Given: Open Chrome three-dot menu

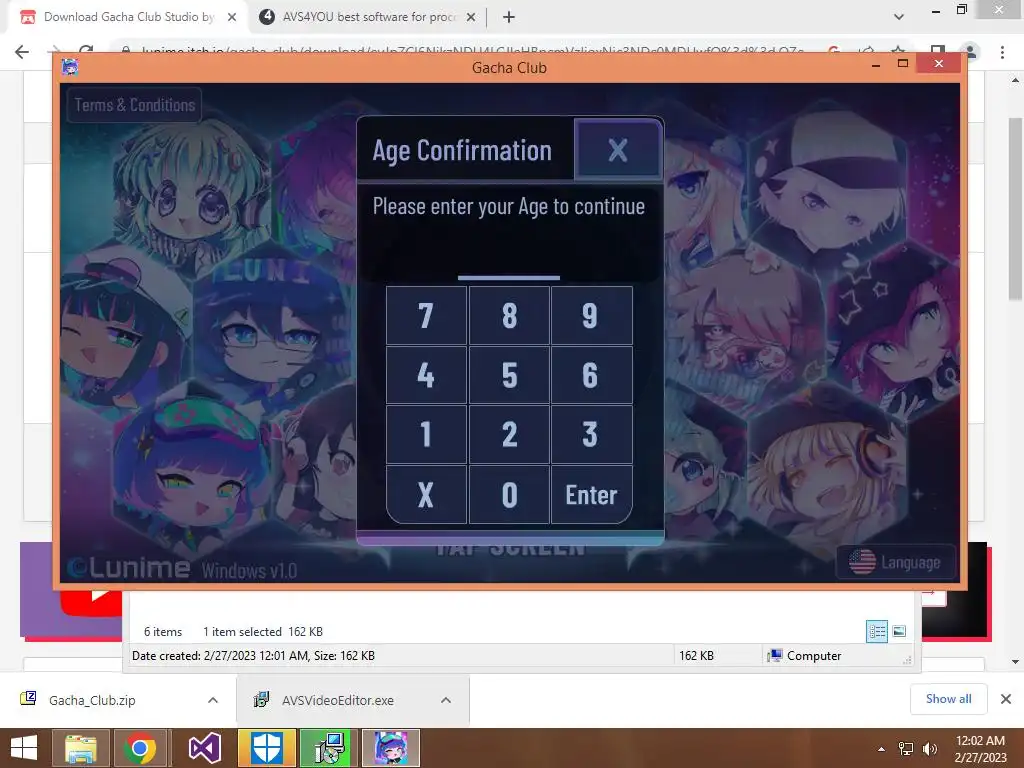Looking at the screenshot, I should click(1002, 52).
